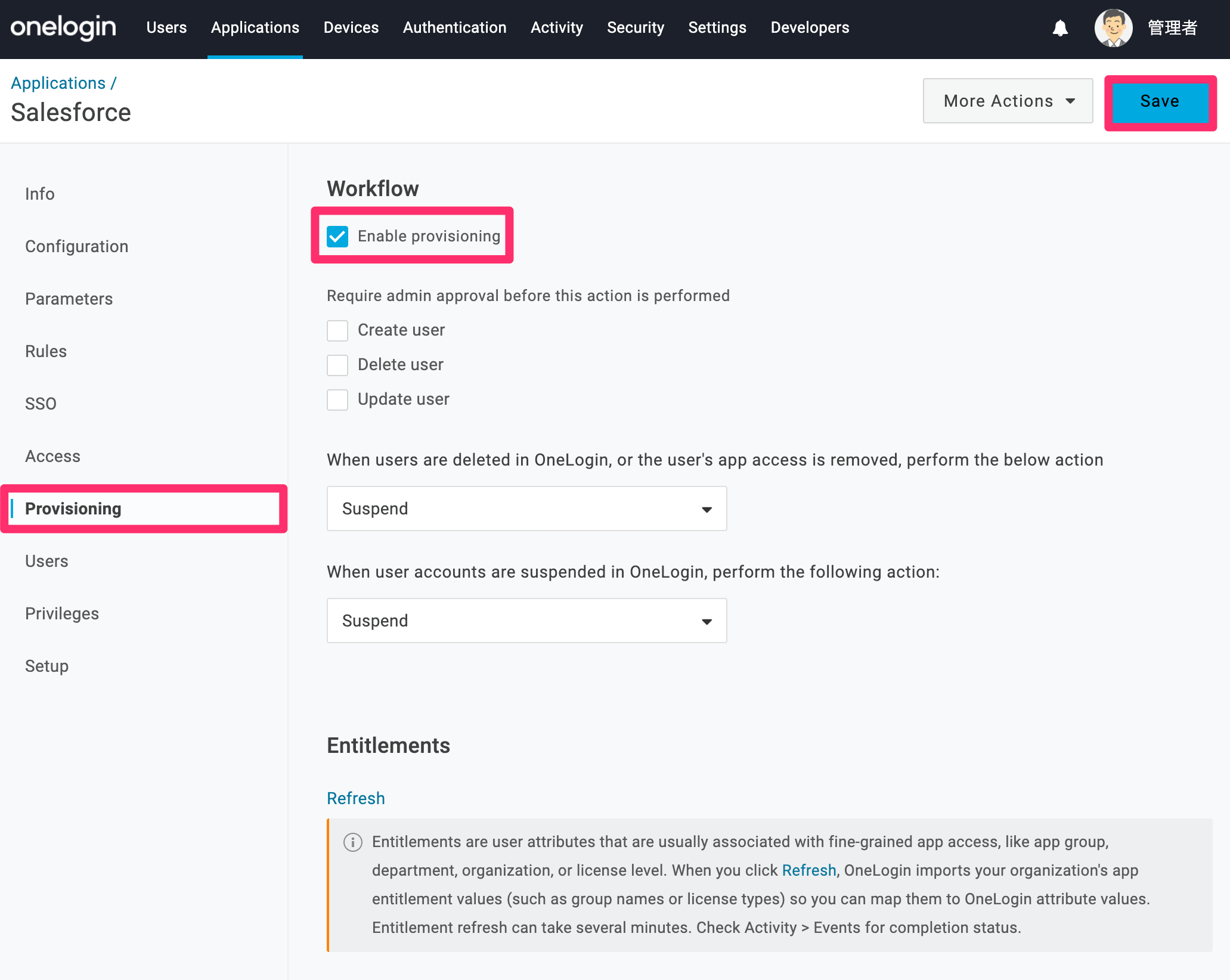Switch to the Users sidebar tab
Image resolution: width=1230 pixels, height=980 pixels.
47,561
